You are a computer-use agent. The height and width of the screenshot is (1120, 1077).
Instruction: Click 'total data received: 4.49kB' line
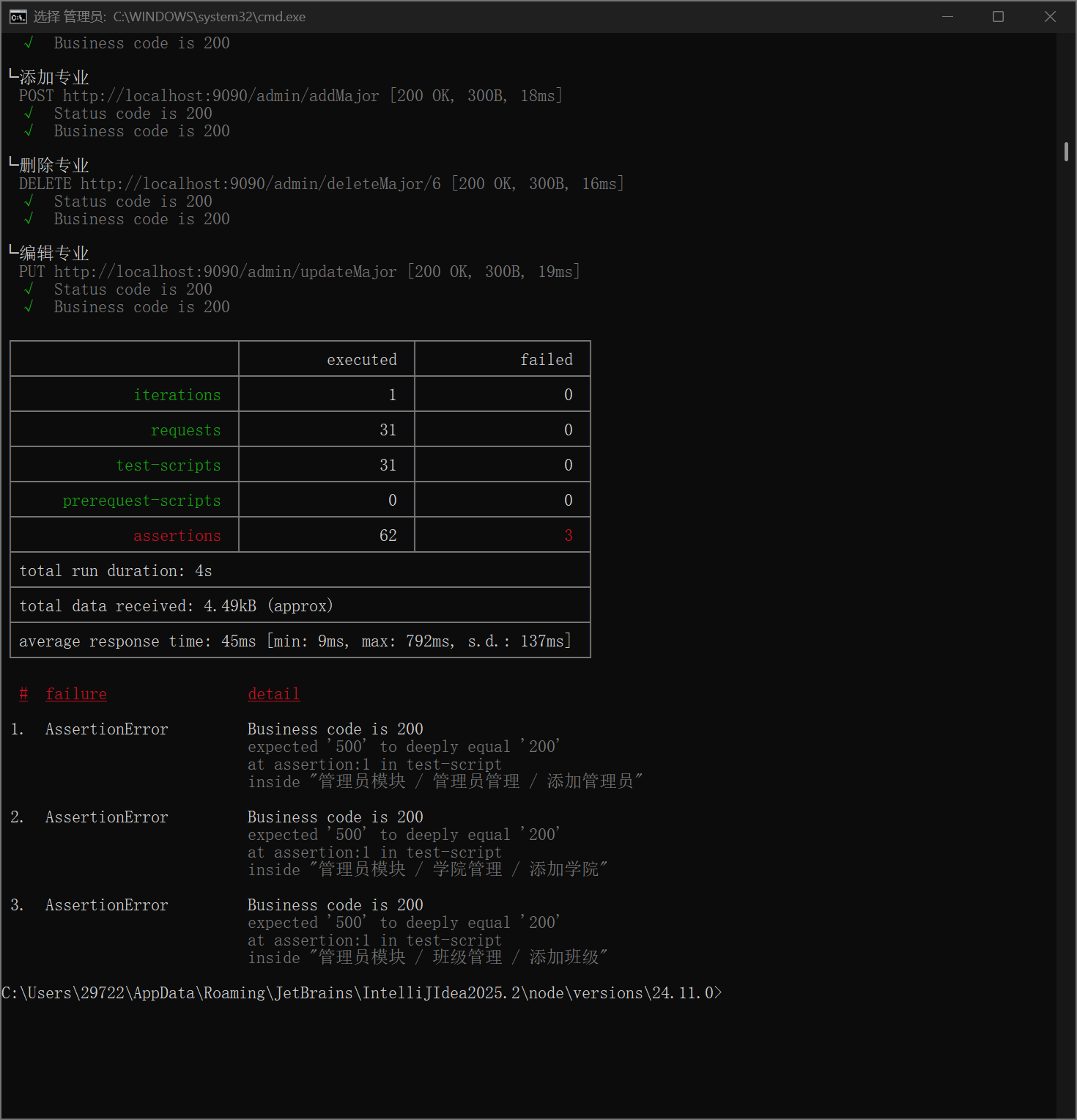(176, 606)
